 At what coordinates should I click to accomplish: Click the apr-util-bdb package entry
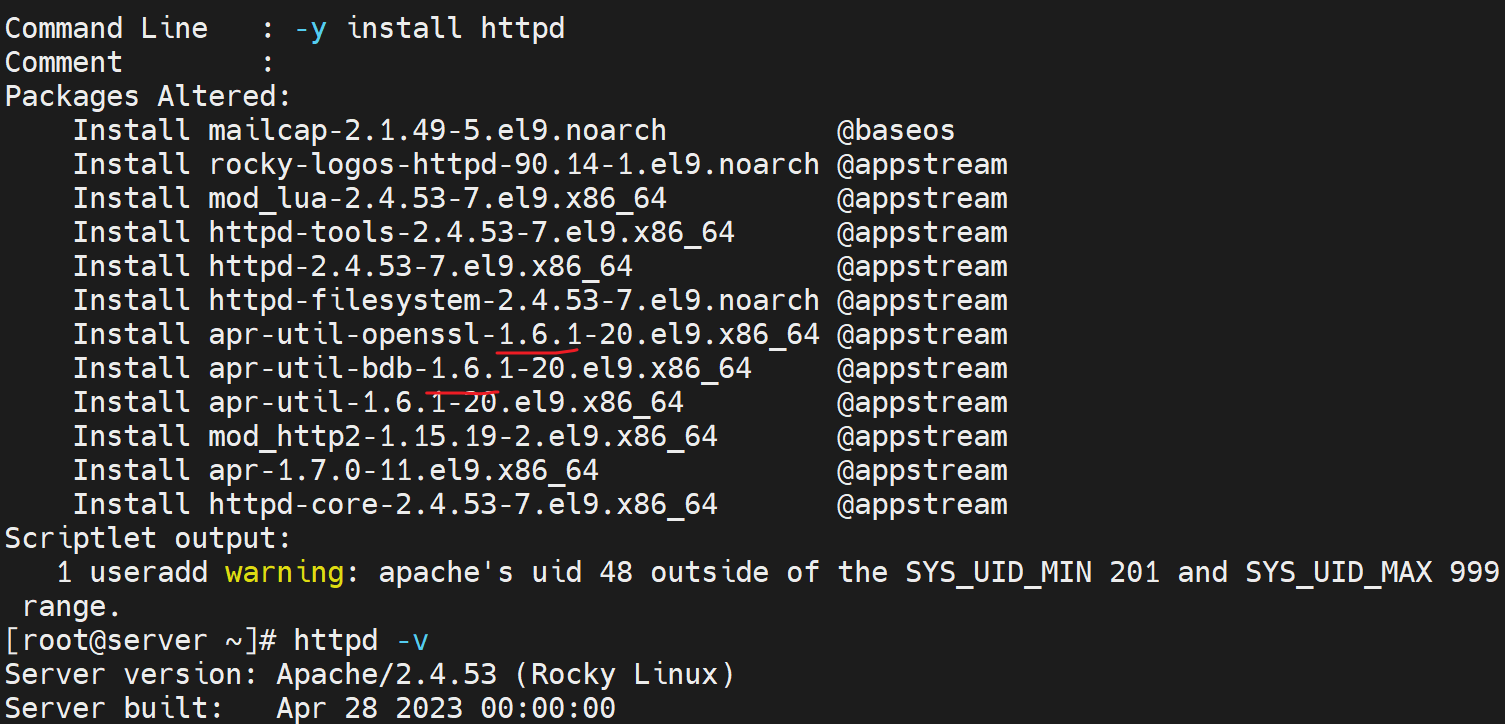coord(479,368)
